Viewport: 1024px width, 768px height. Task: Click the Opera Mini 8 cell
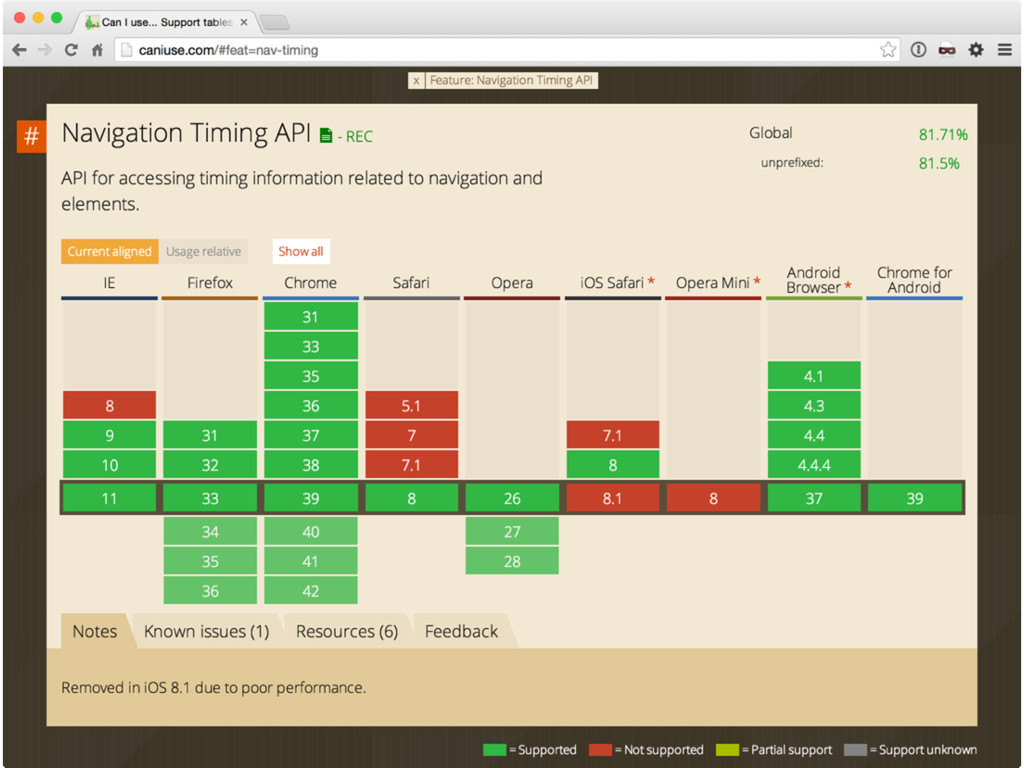pyautogui.click(x=713, y=498)
